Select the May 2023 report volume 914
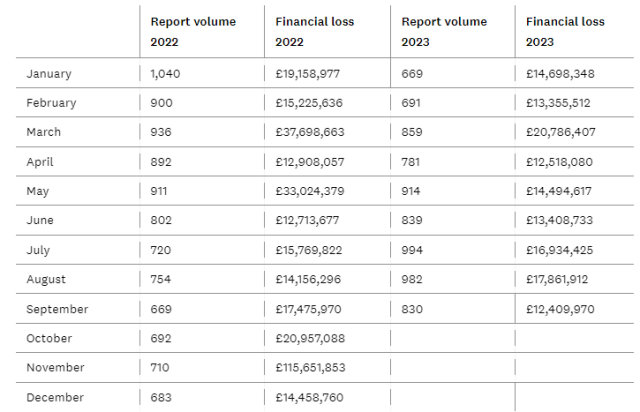This screenshot has width=640, height=412. tap(411, 191)
